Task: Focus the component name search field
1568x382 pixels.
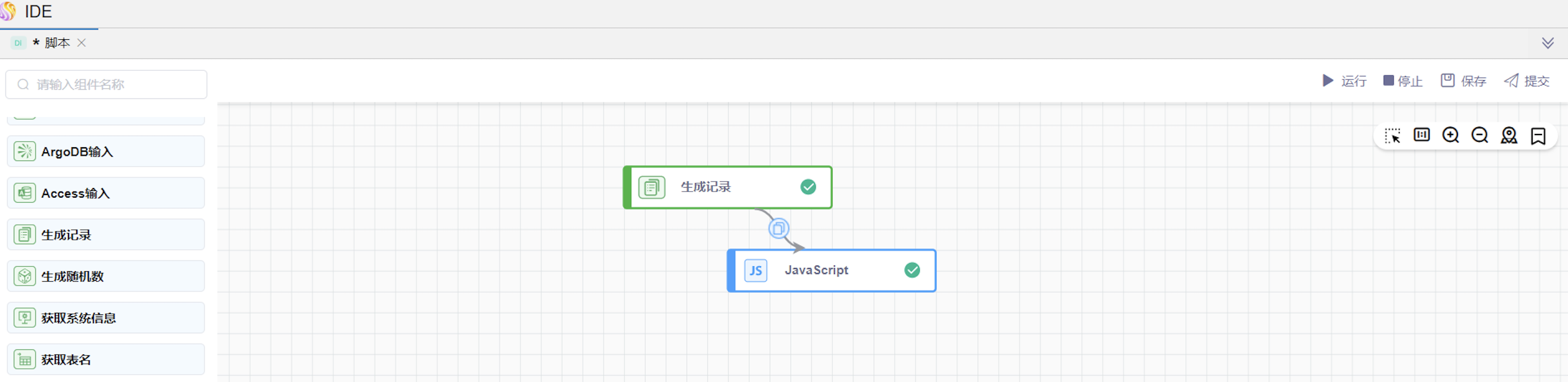Action: pos(107,84)
